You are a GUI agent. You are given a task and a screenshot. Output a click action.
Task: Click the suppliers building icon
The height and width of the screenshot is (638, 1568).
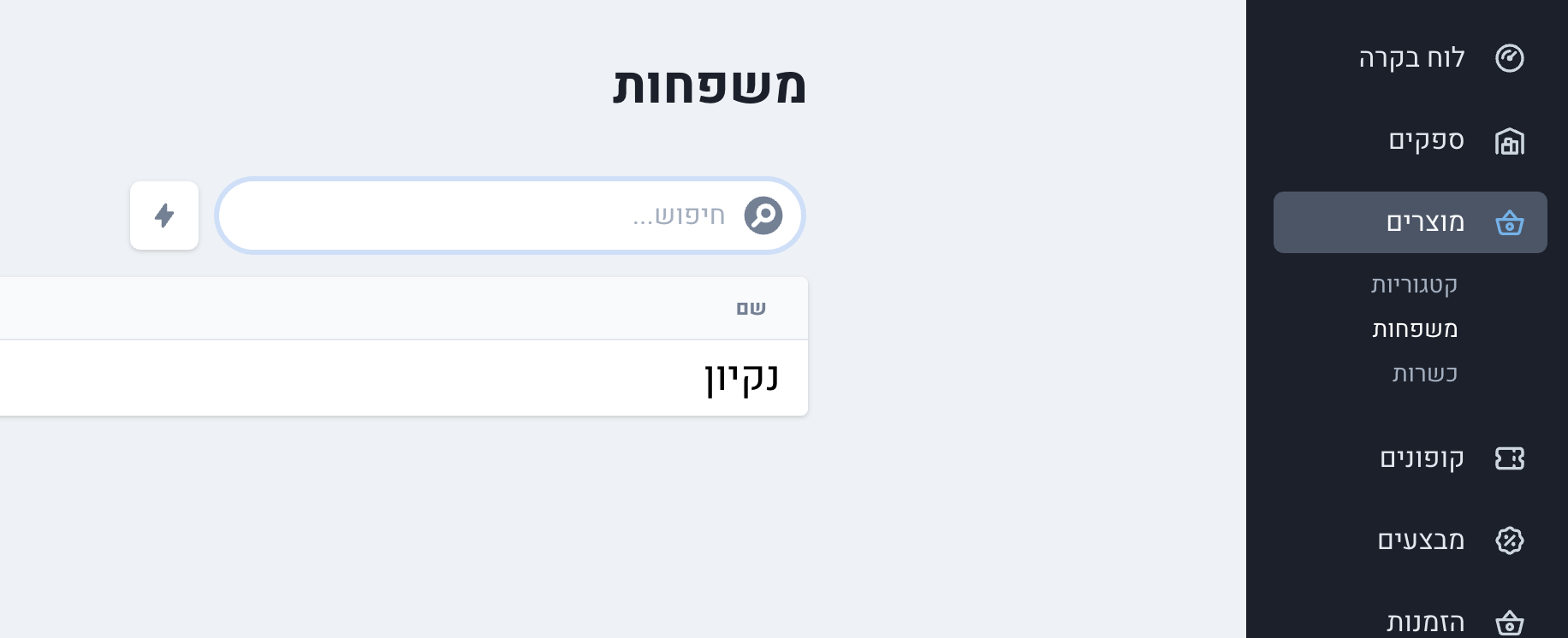(x=1509, y=141)
